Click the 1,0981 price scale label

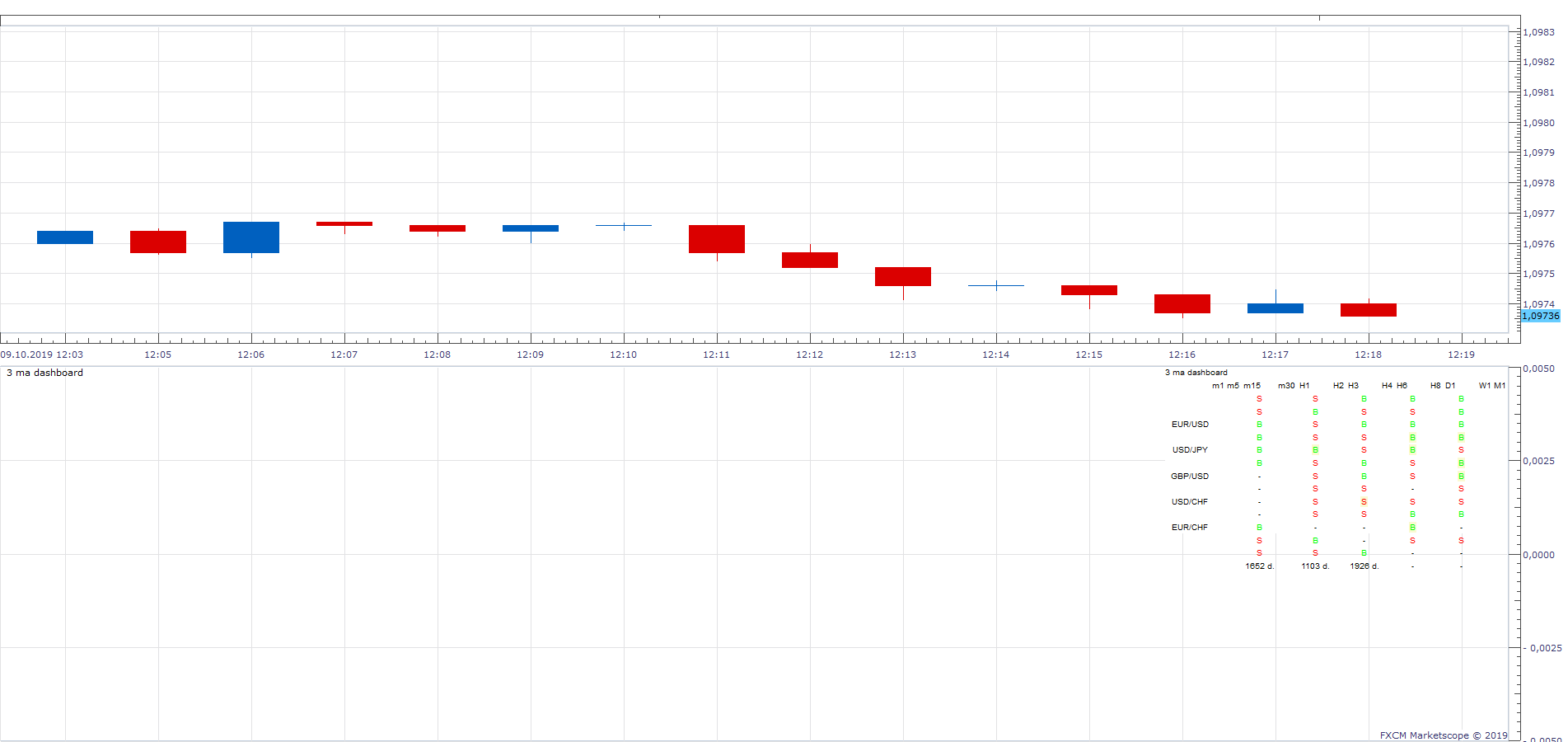(x=1539, y=92)
